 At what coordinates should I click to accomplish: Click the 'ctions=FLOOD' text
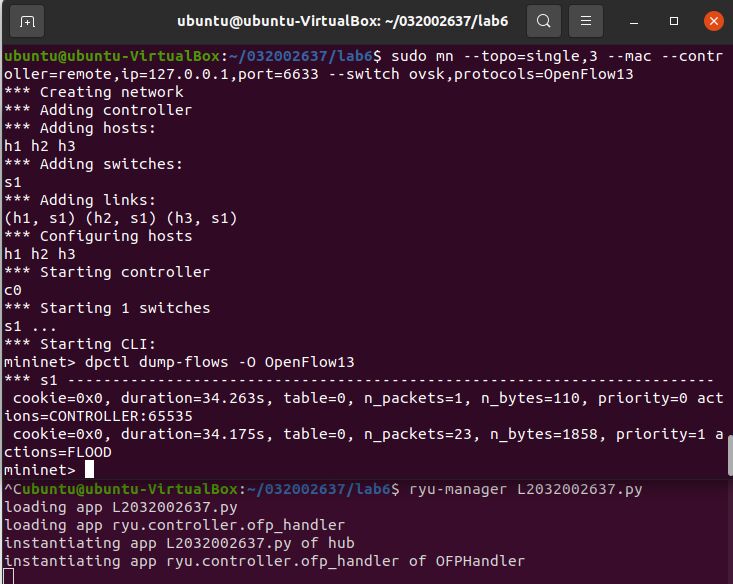tap(57, 452)
